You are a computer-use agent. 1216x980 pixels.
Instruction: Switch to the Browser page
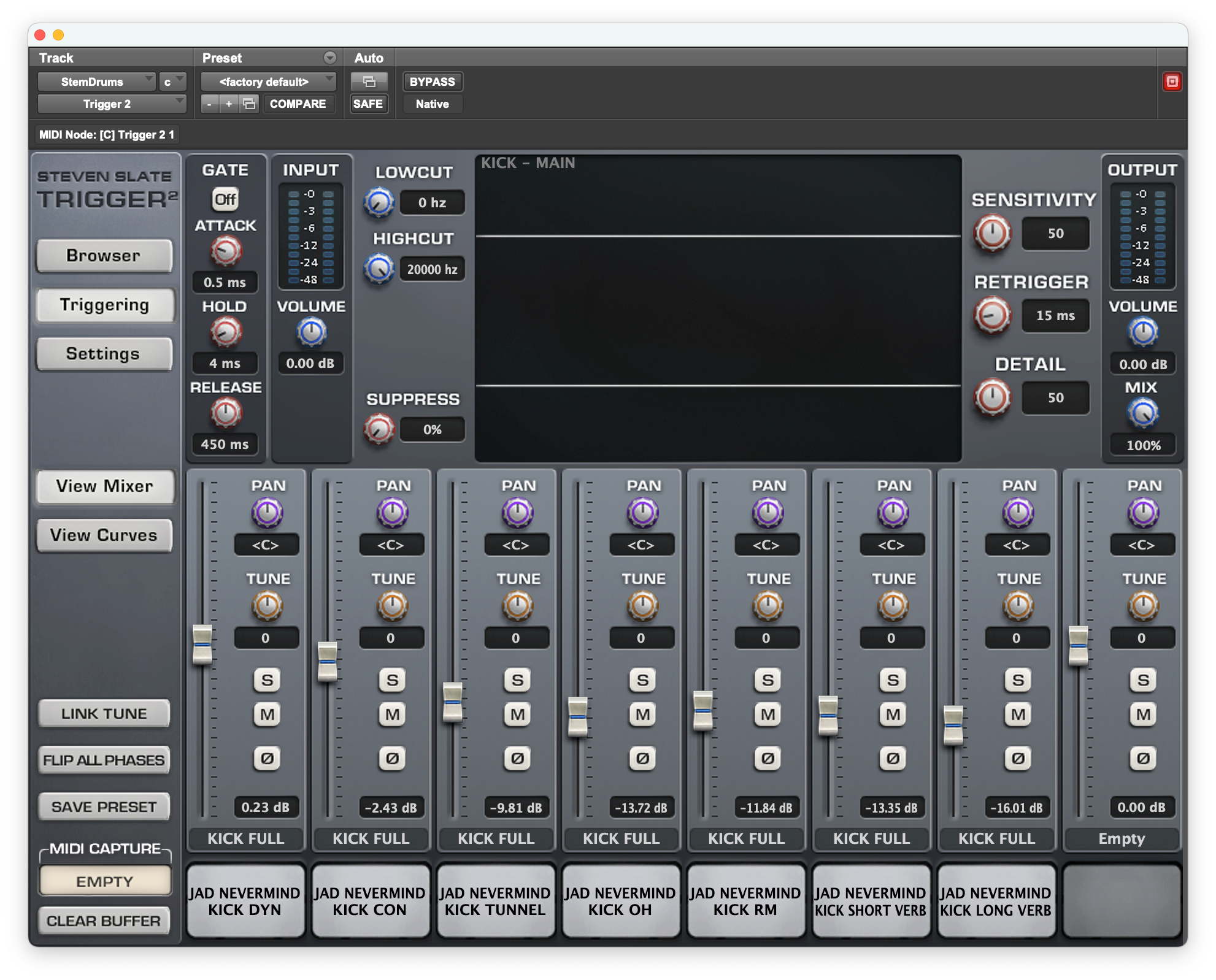coord(104,255)
